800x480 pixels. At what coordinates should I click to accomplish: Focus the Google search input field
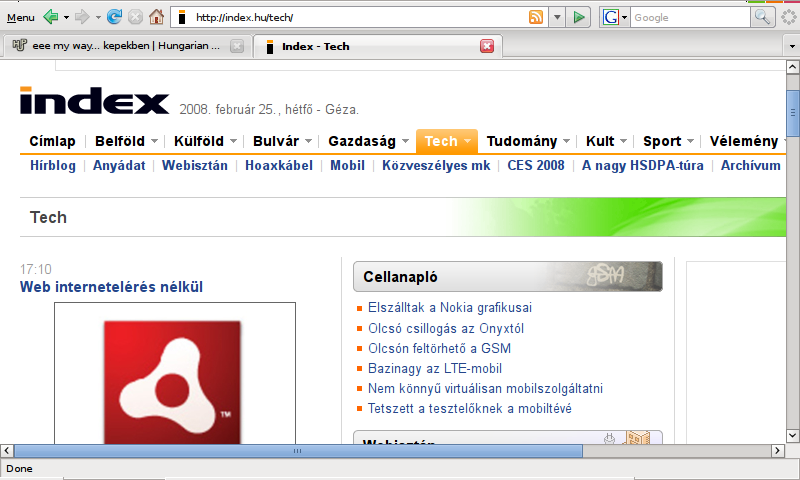[690, 17]
